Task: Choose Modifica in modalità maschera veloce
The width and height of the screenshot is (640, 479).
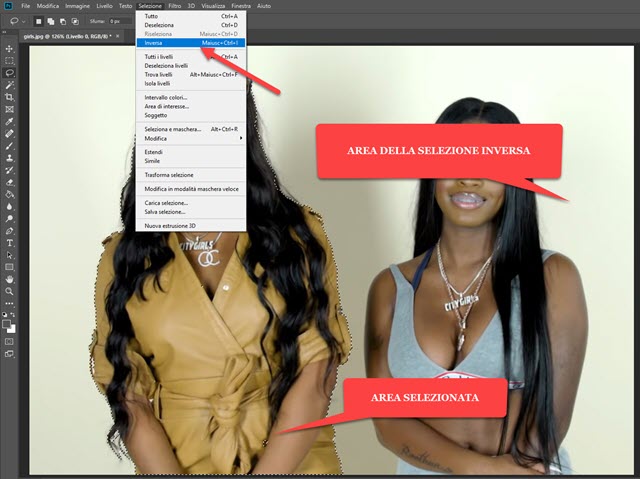Action: click(191, 189)
